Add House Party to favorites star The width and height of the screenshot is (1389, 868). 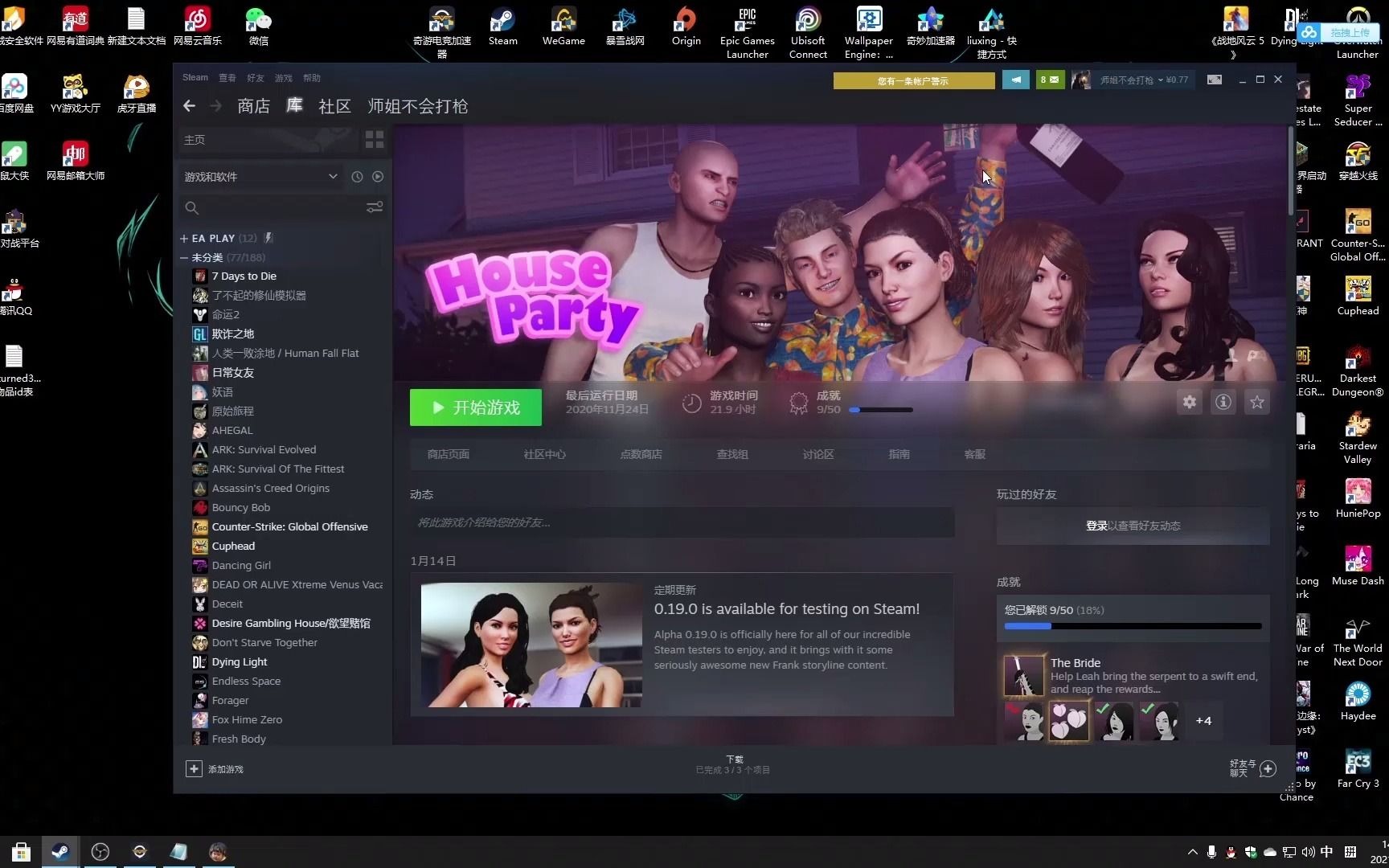[1257, 402]
